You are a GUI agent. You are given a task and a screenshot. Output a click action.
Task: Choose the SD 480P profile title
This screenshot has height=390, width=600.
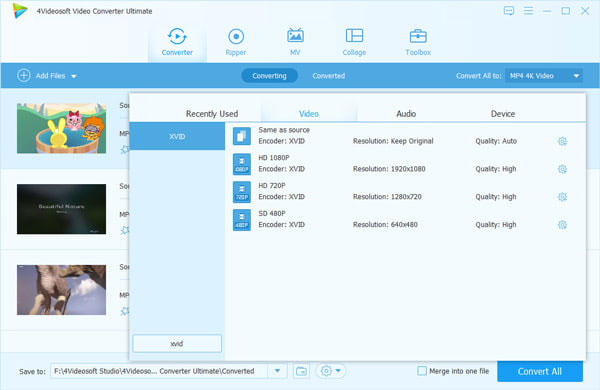point(272,214)
